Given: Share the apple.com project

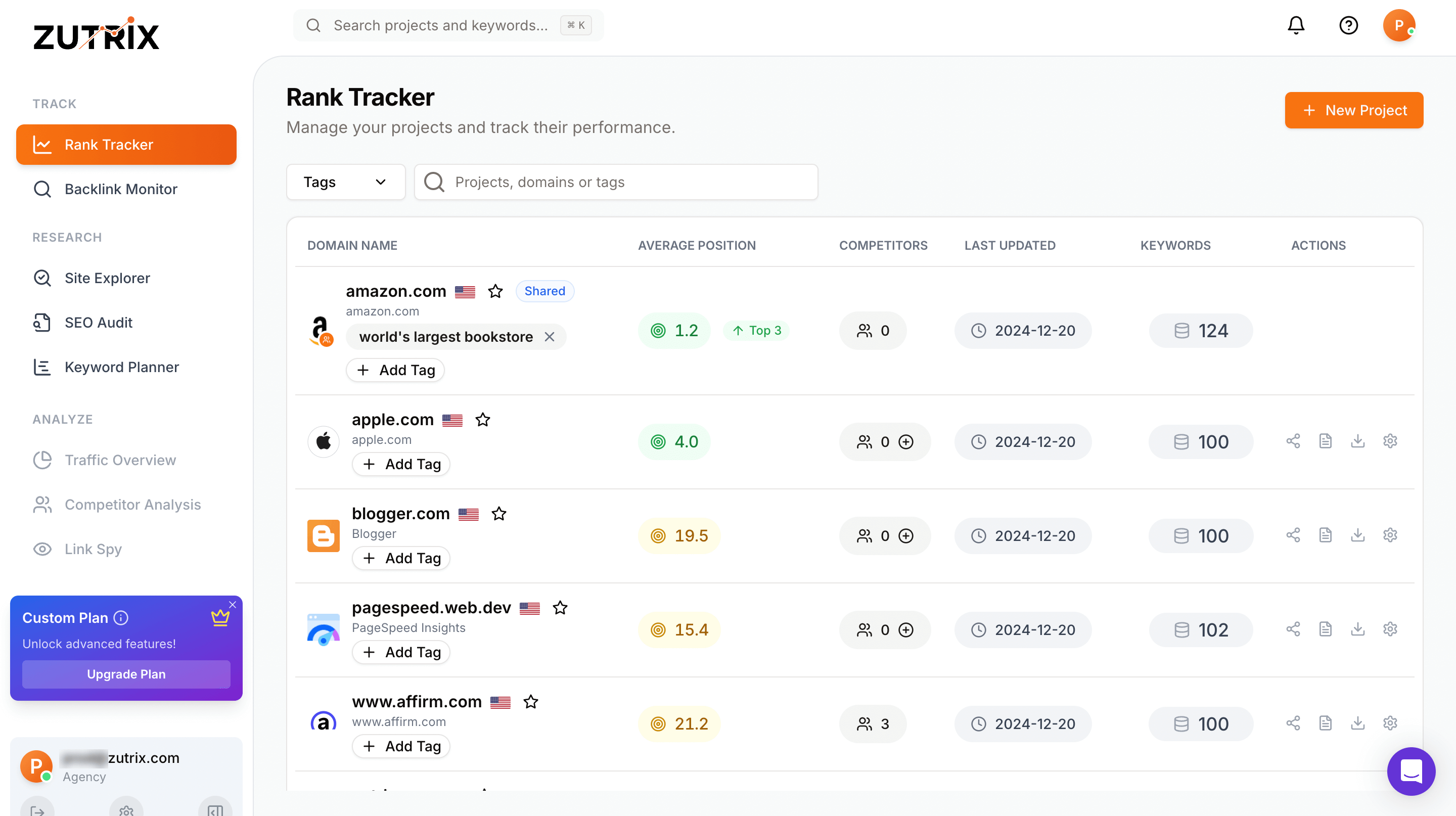Looking at the screenshot, I should click(x=1293, y=441).
